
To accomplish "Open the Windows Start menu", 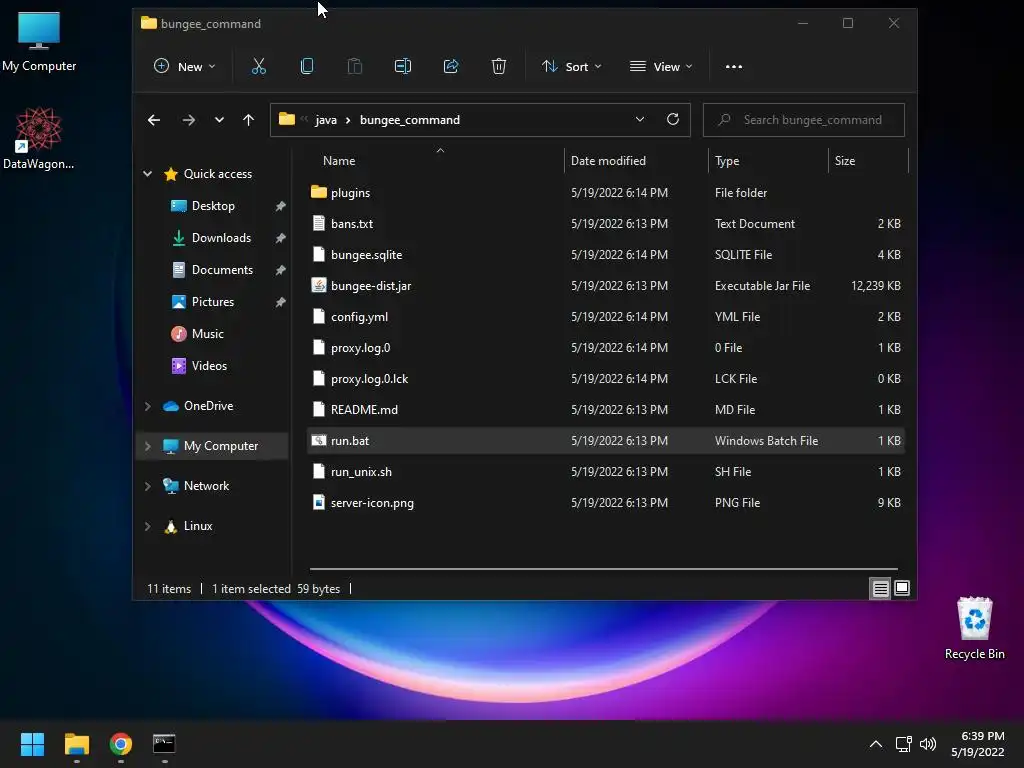I will pos(32,744).
